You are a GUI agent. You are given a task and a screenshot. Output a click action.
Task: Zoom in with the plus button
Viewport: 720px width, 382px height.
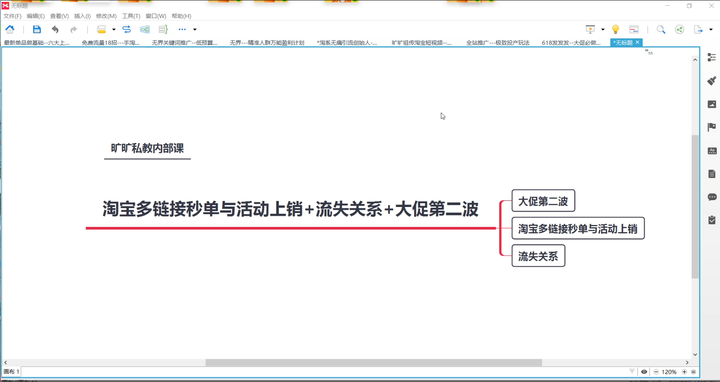point(684,371)
